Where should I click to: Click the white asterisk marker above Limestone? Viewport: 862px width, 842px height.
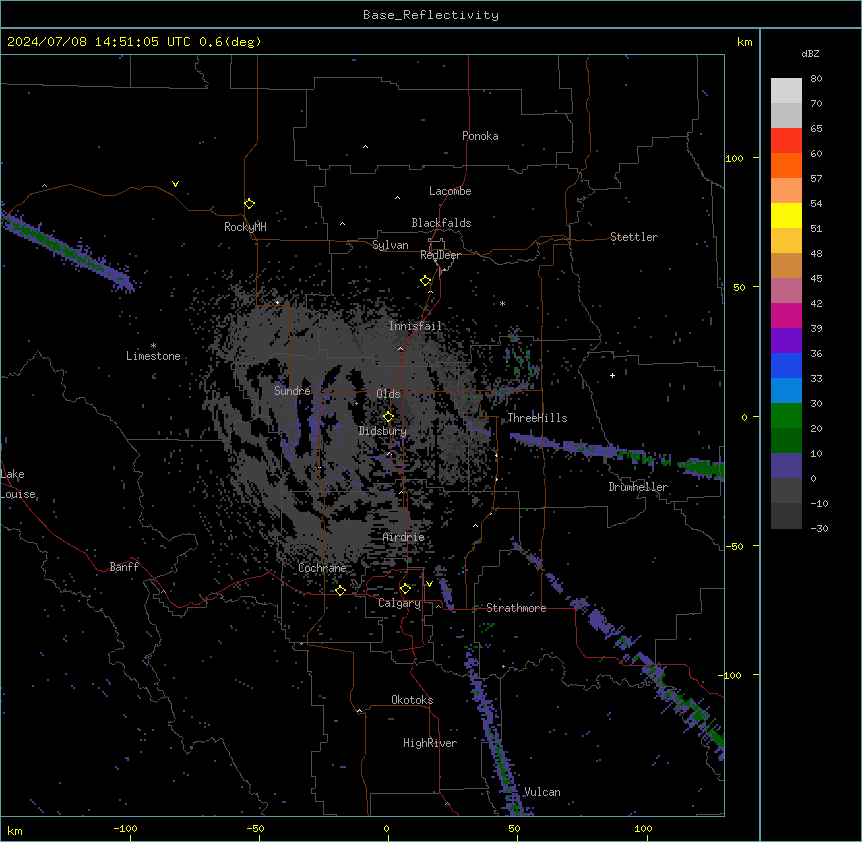tap(153, 346)
